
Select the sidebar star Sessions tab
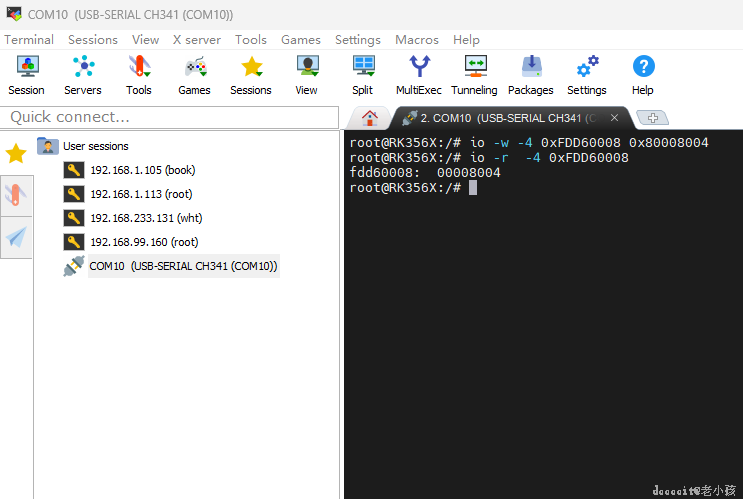click(x=16, y=153)
